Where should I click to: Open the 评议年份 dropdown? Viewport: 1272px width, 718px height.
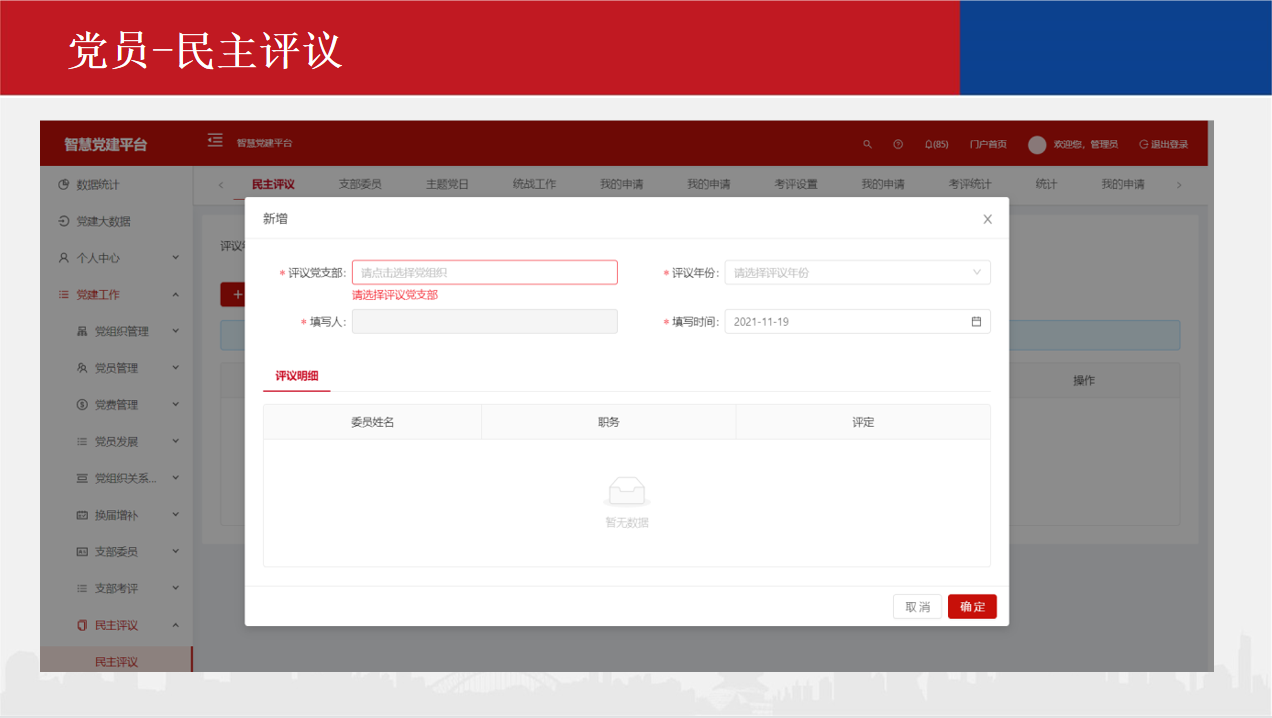(857, 273)
